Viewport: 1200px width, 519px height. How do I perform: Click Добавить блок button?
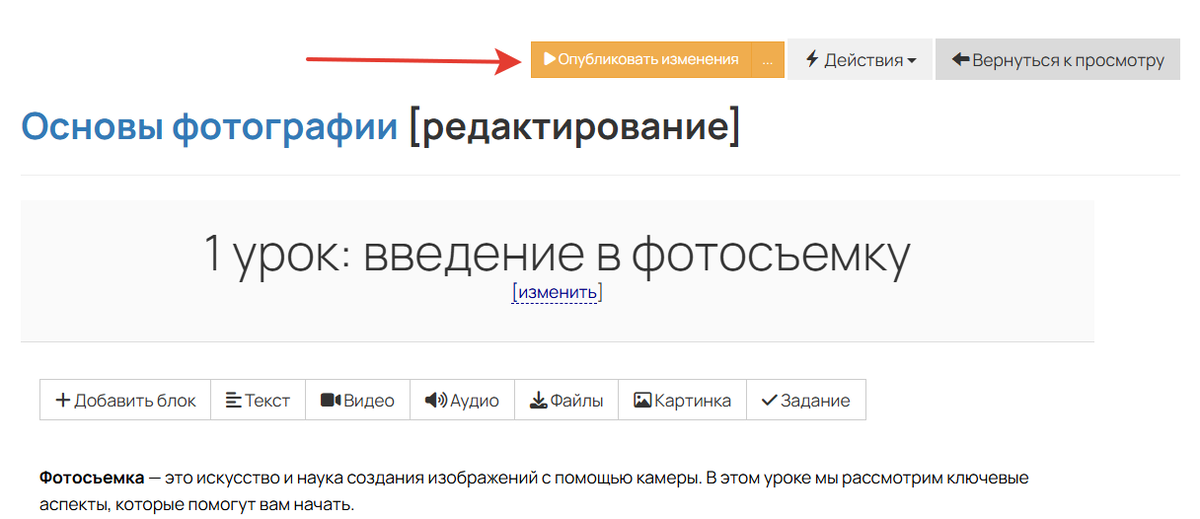[x=125, y=400]
